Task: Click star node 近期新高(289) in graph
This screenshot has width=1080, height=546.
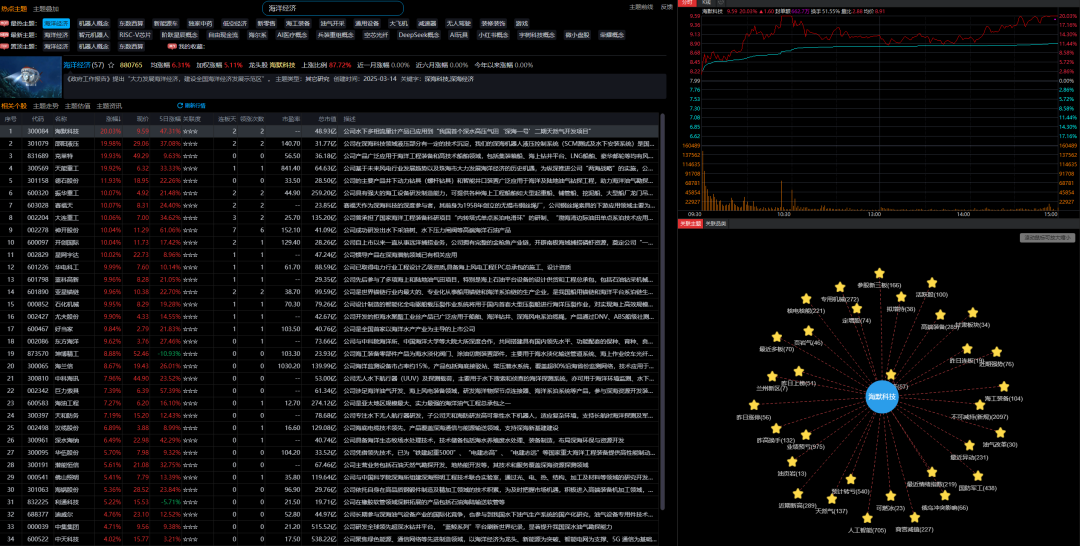Action: point(797,494)
